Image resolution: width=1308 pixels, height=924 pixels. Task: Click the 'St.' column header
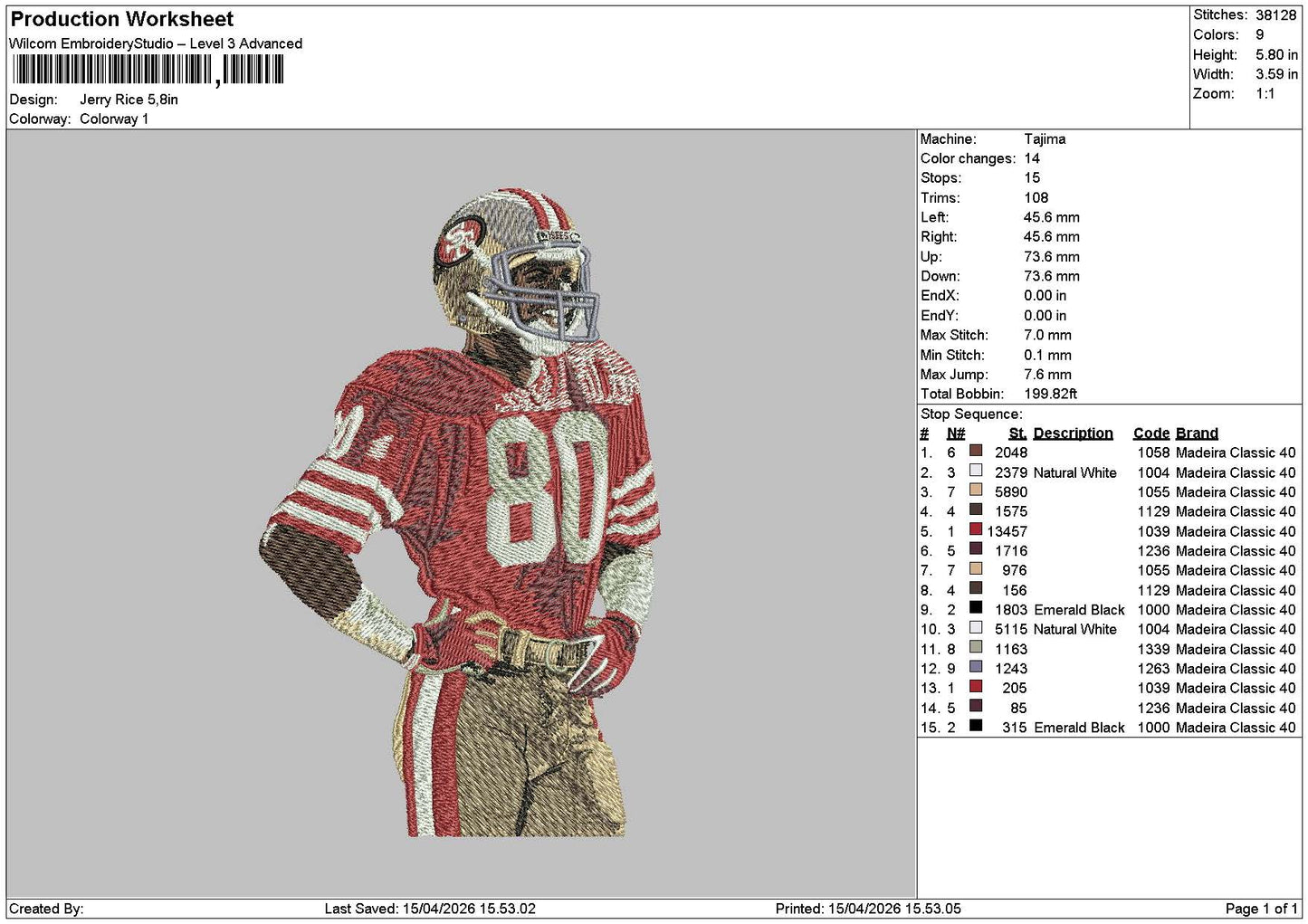(x=1017, y=433)
